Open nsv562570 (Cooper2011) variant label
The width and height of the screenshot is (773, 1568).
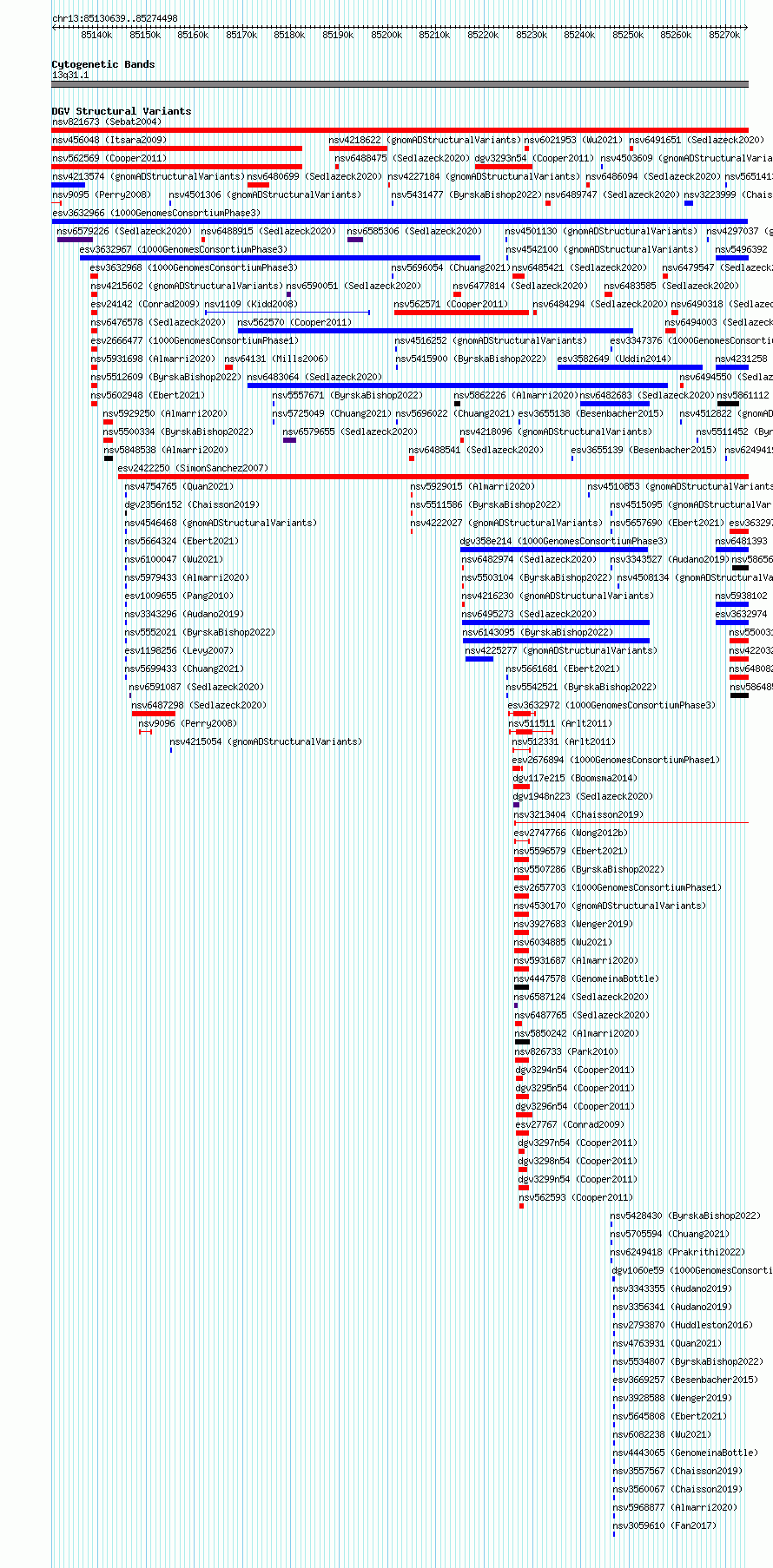[x=294, y=322]
